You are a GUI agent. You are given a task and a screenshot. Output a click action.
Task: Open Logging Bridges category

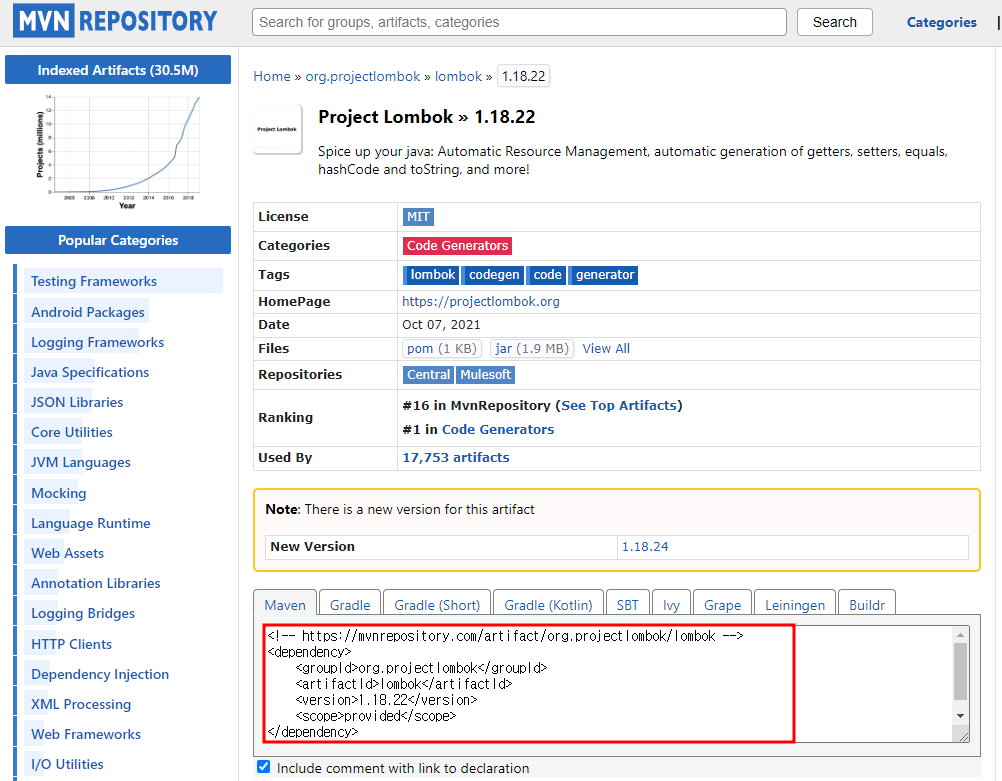click(x=83, y=613)
